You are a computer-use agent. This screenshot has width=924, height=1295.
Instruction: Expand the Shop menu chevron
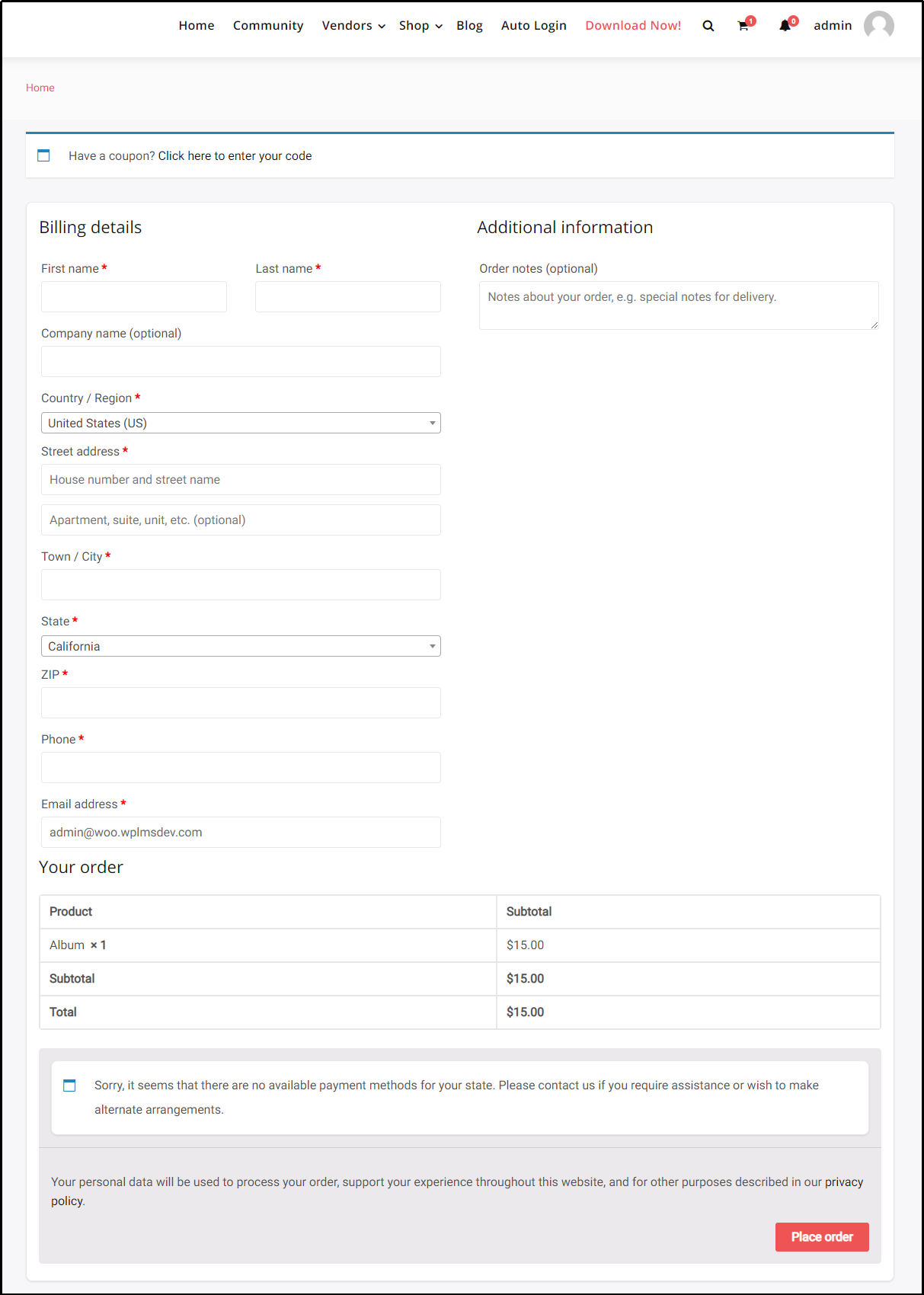tap(439, 26)
